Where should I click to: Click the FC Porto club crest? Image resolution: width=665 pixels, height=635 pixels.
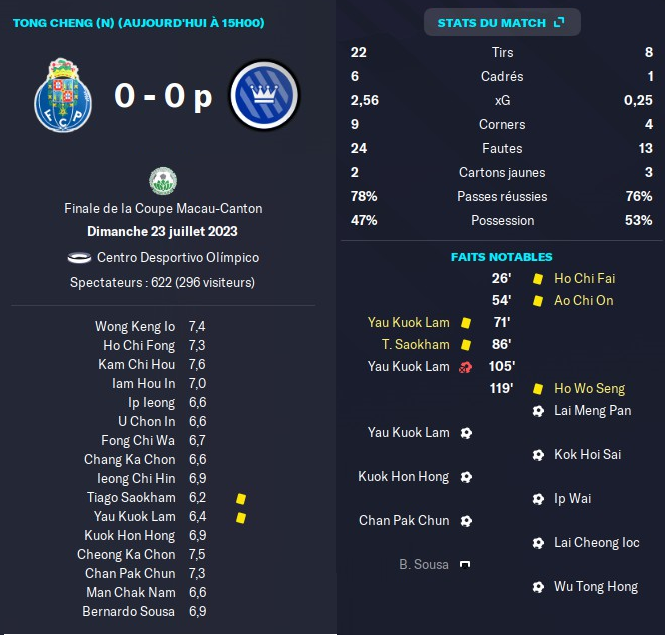tap(63, 96)
